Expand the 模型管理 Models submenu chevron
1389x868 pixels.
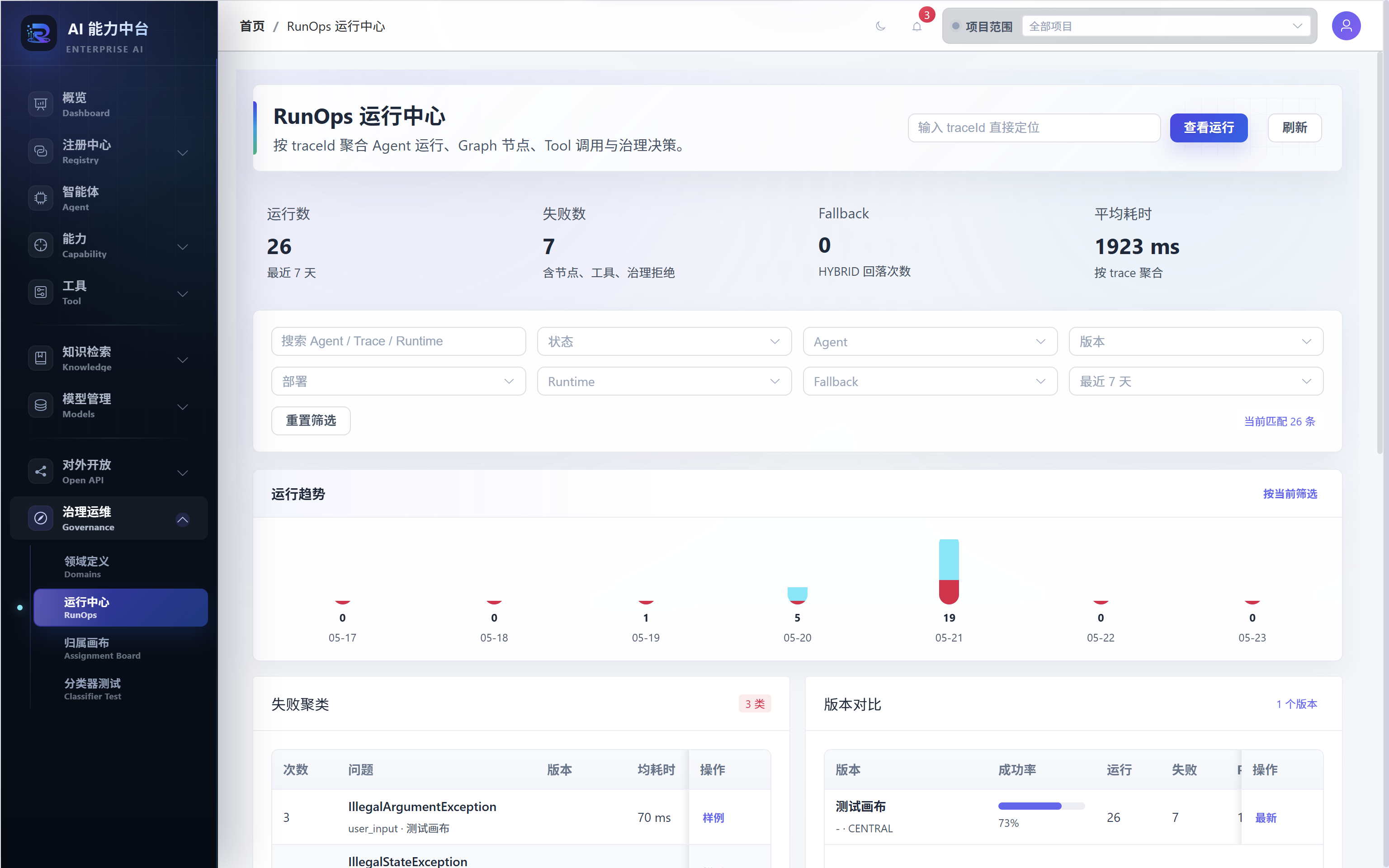[x=183, y=407]
